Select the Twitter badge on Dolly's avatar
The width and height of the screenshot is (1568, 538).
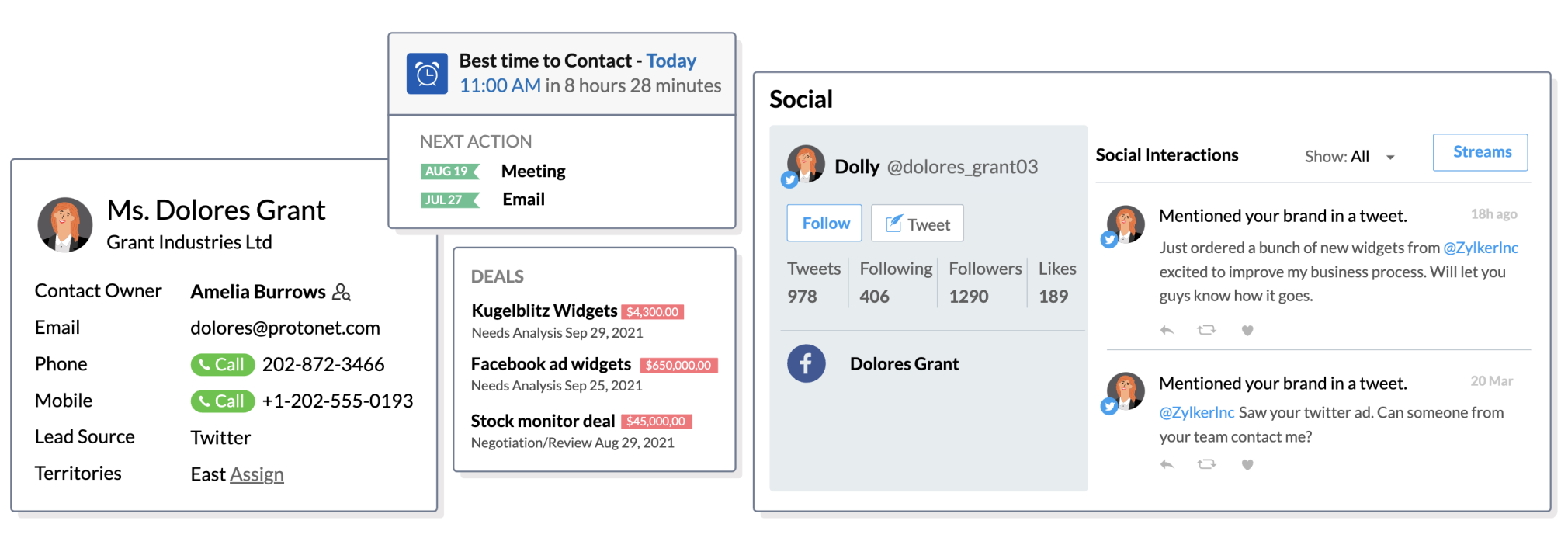[x=789, y=180]
